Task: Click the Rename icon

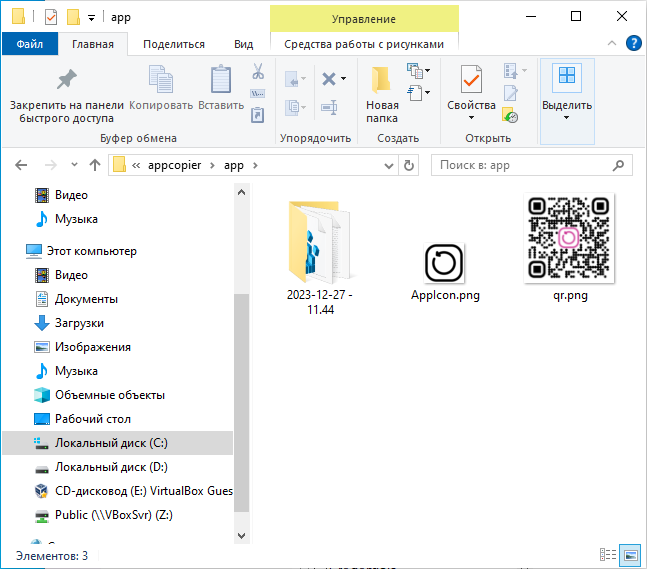Action: [x=329, y=108]
